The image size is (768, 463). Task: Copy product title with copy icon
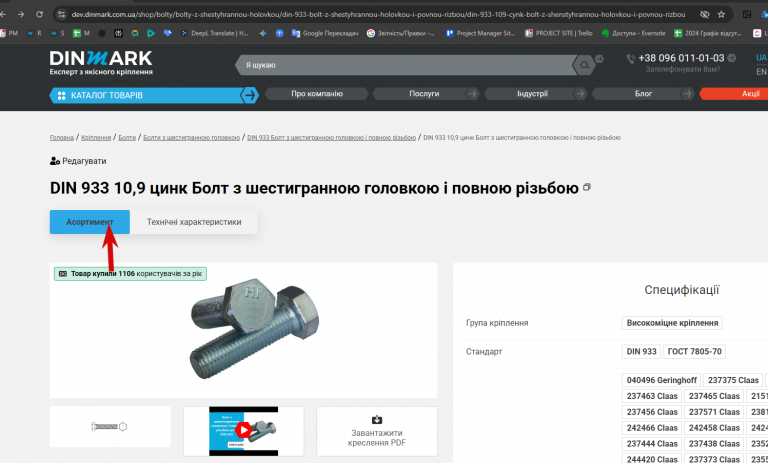pyautogui.click(x=587, y=187)
